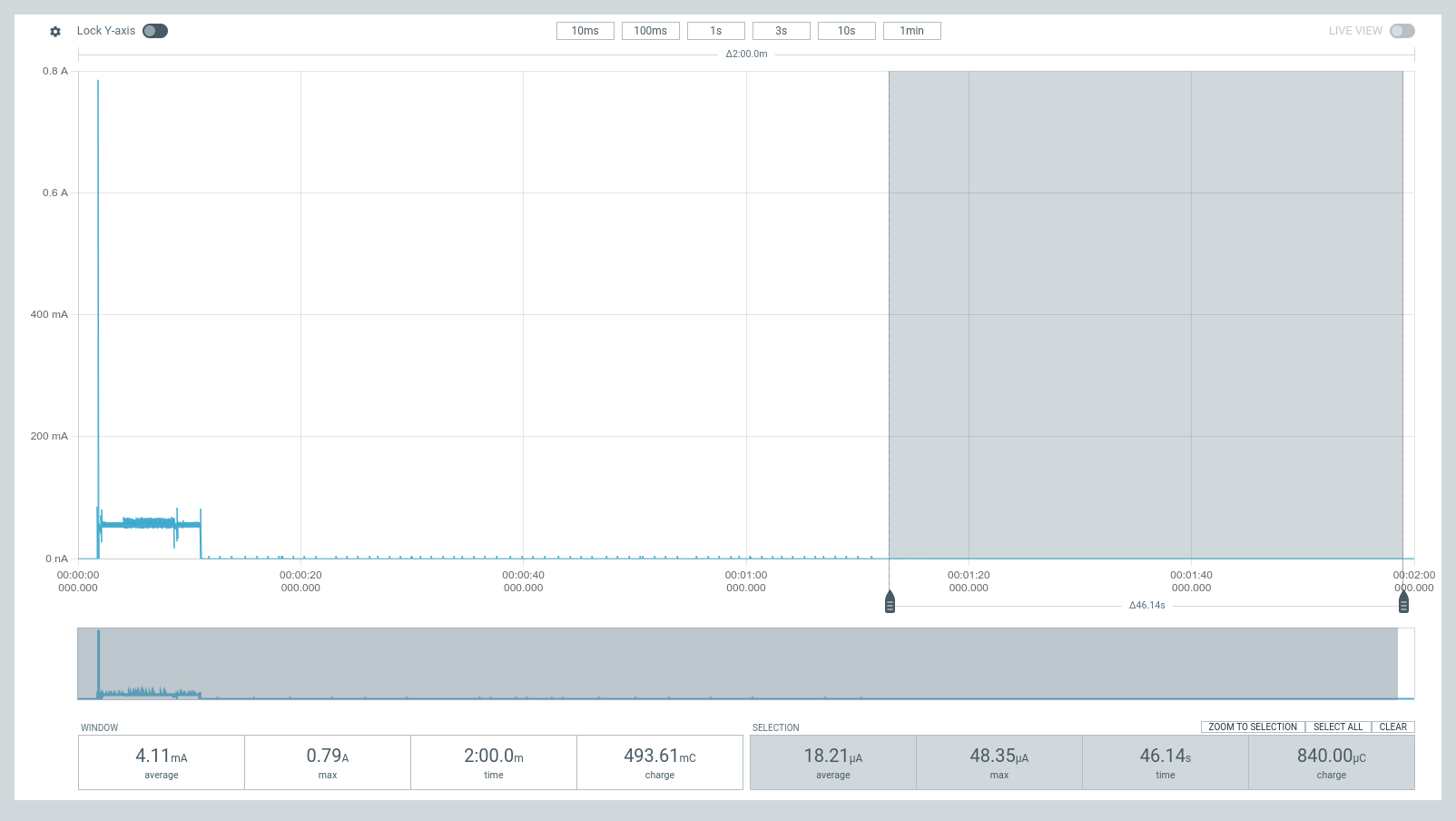Image resolution: width=1456 pixels, height=821 pixels.
Task: Click the left selection handle marker
Action: coord(890,600)
